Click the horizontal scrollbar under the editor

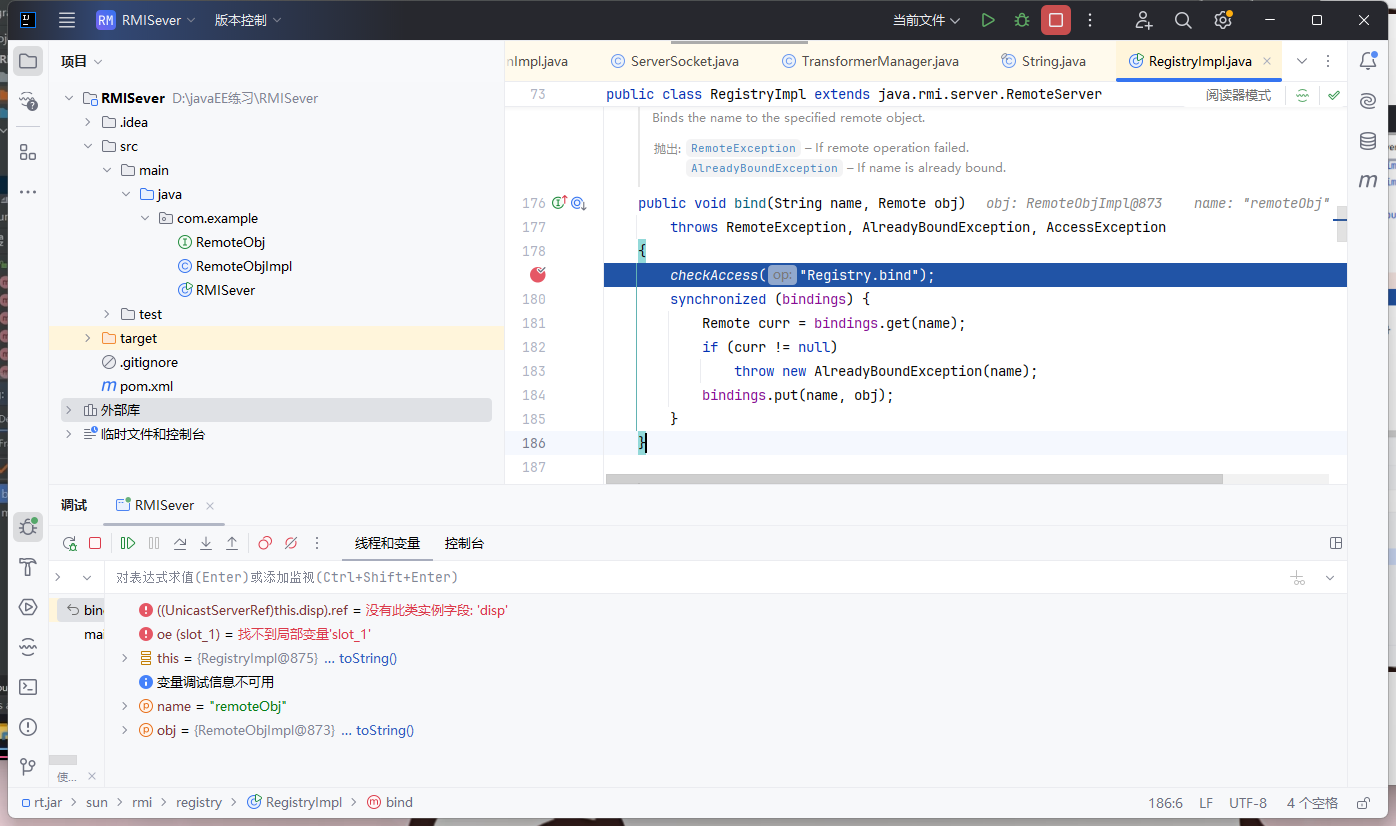pos(914,479)
